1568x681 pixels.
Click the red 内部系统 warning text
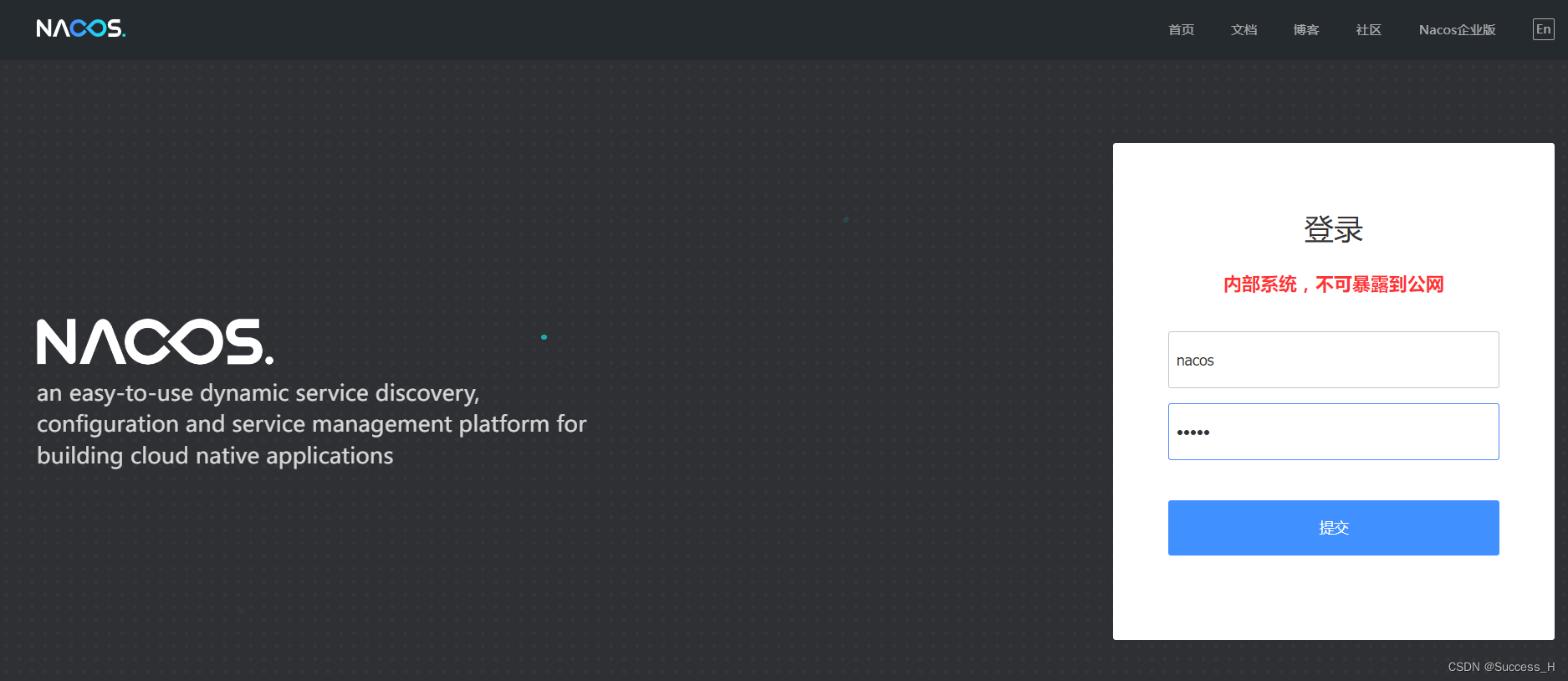1333,284
